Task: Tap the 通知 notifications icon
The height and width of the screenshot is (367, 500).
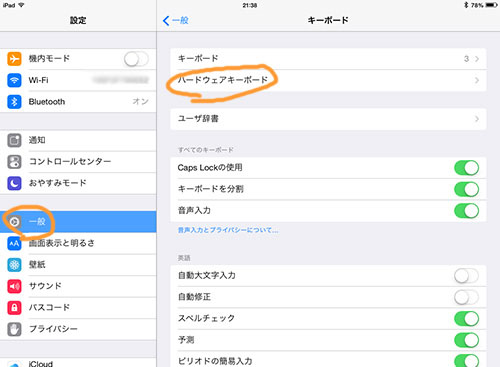Action: click(14, 140)
